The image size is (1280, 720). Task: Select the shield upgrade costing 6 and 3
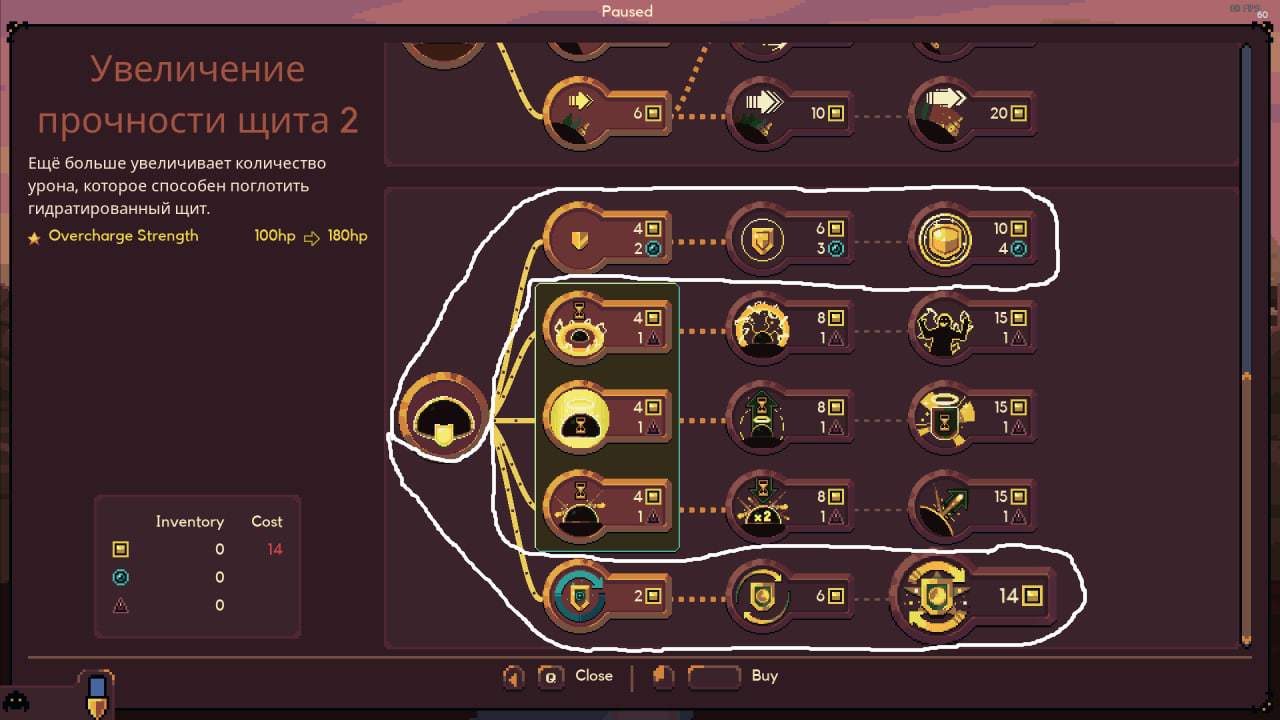(x=790, y=240)
